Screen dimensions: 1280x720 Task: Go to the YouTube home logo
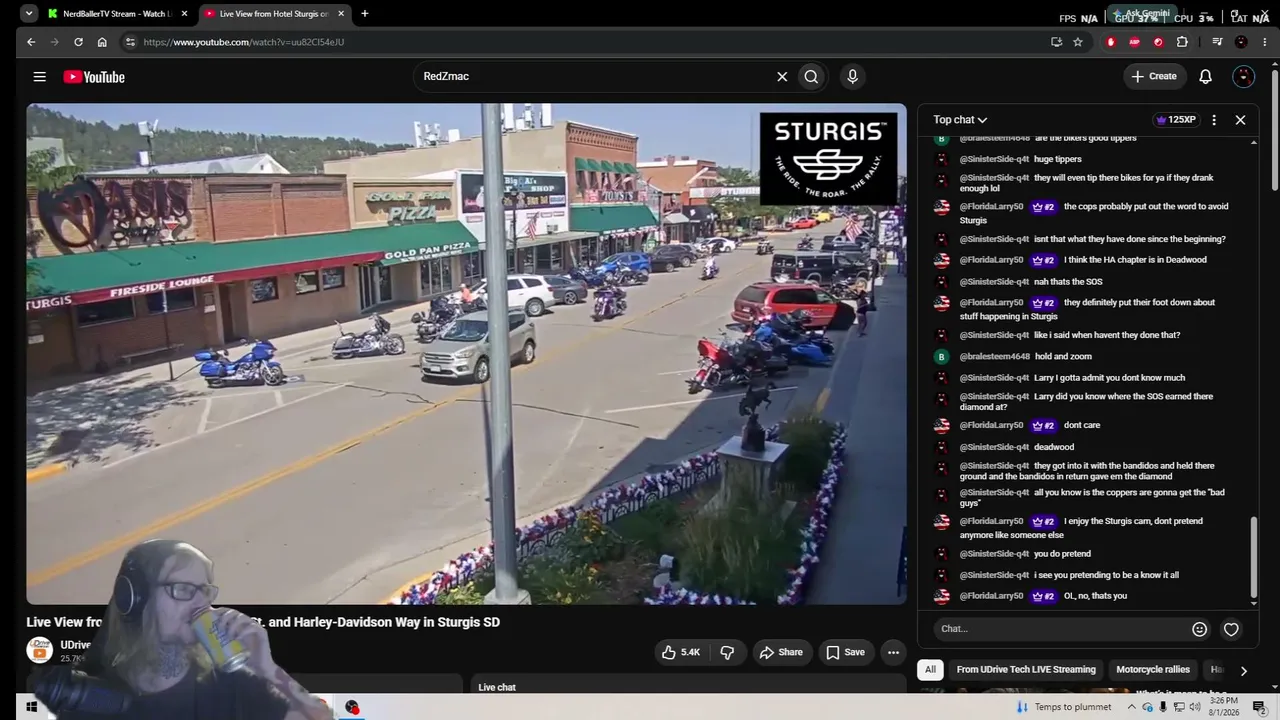(x=94, y=77)
